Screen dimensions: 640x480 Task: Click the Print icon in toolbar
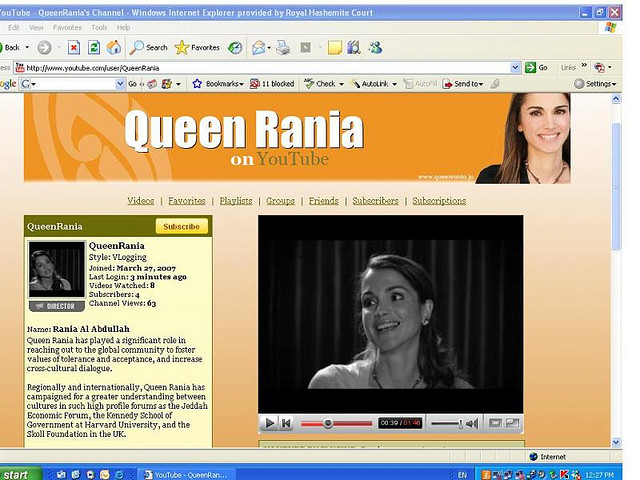tap(283, 47)
